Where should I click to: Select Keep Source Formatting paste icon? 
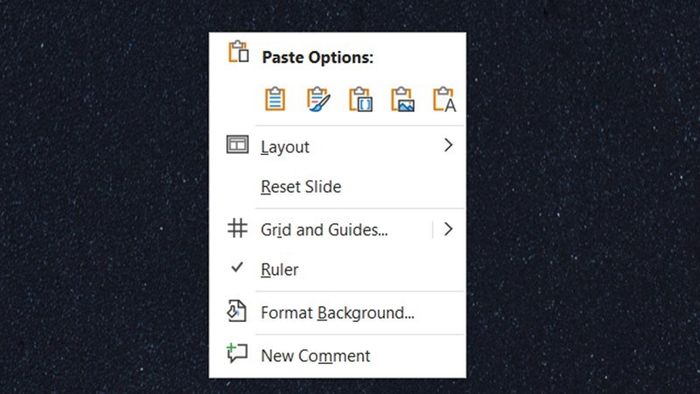pos(318,99)
